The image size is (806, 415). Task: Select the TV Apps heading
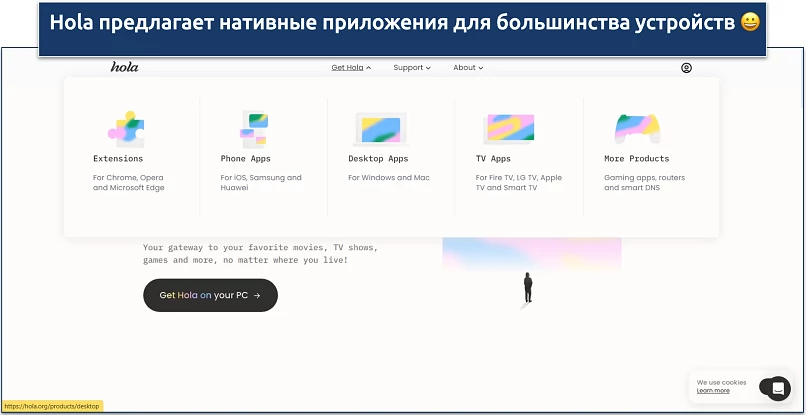(493, 158)
